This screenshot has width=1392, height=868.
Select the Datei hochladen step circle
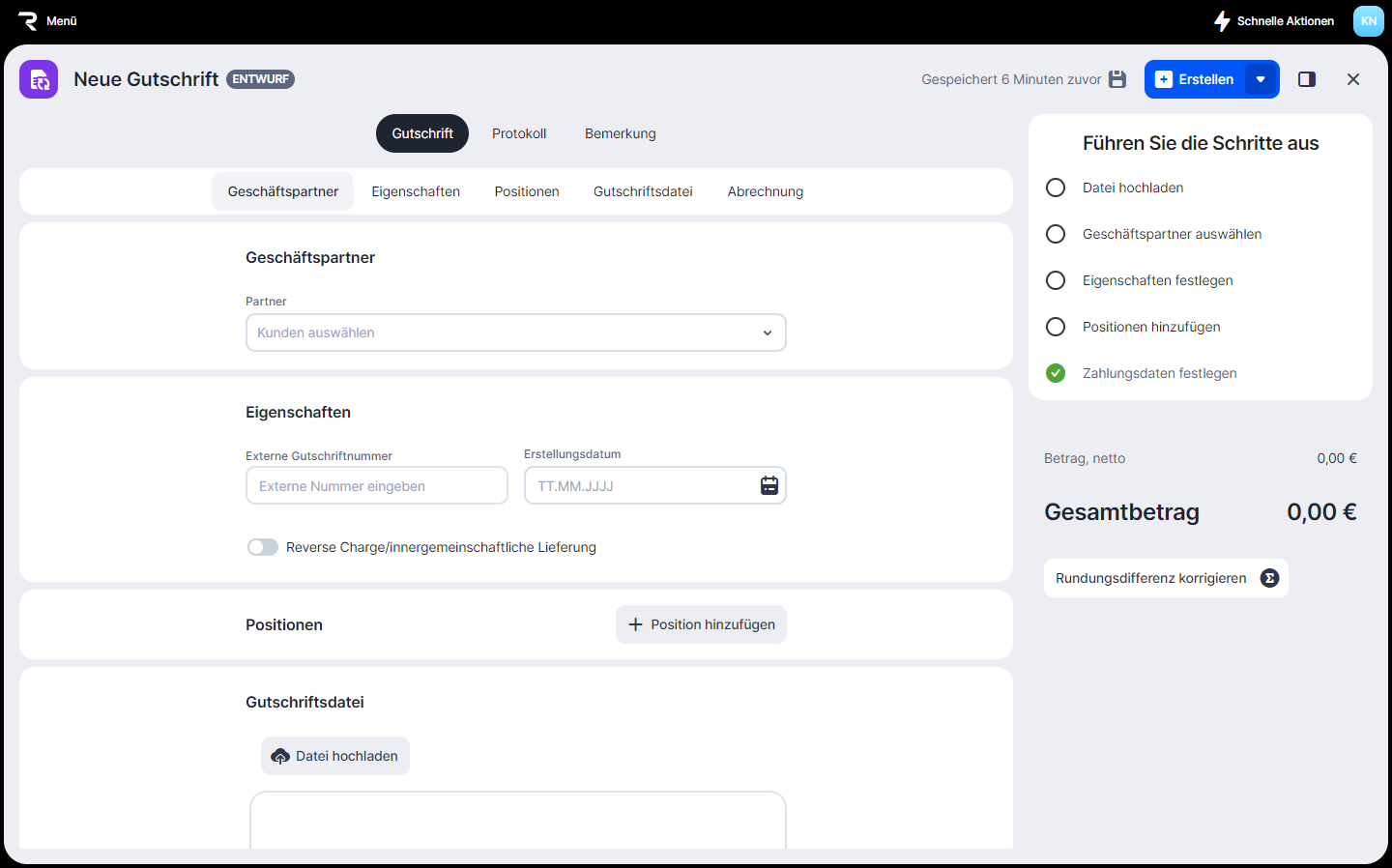1056,188
